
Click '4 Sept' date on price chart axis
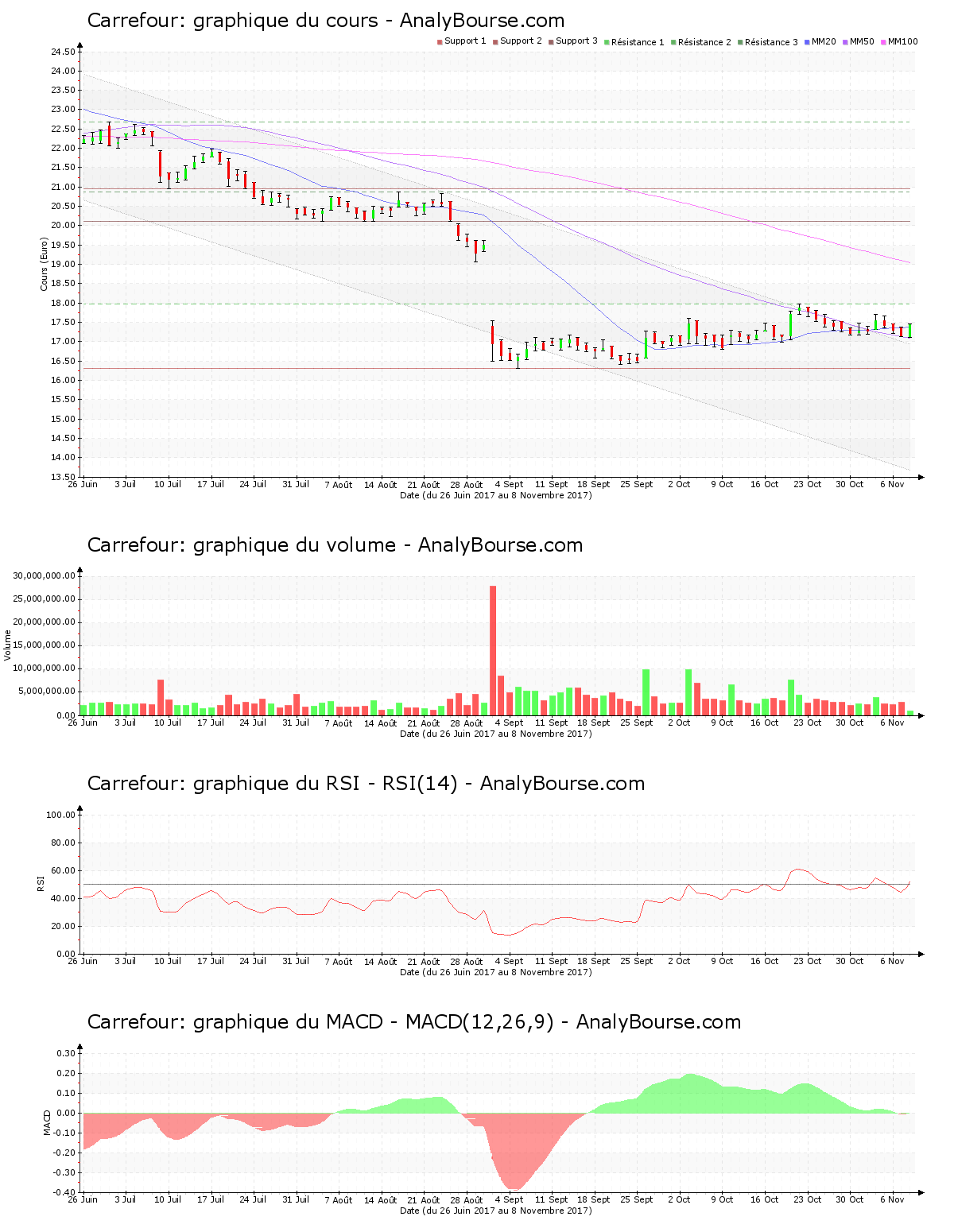pyautogui.click(x=509, y=485)
